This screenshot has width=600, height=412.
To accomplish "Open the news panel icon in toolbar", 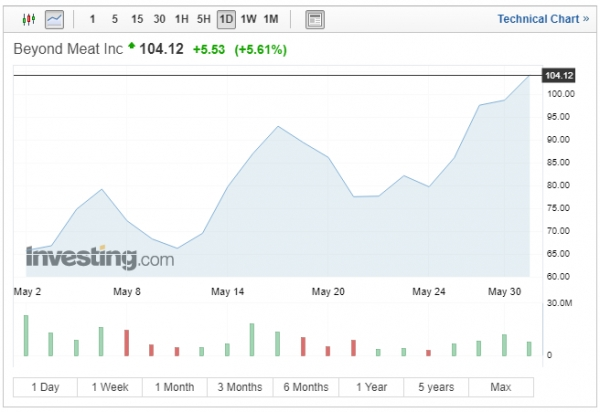I will coord(315,19).
